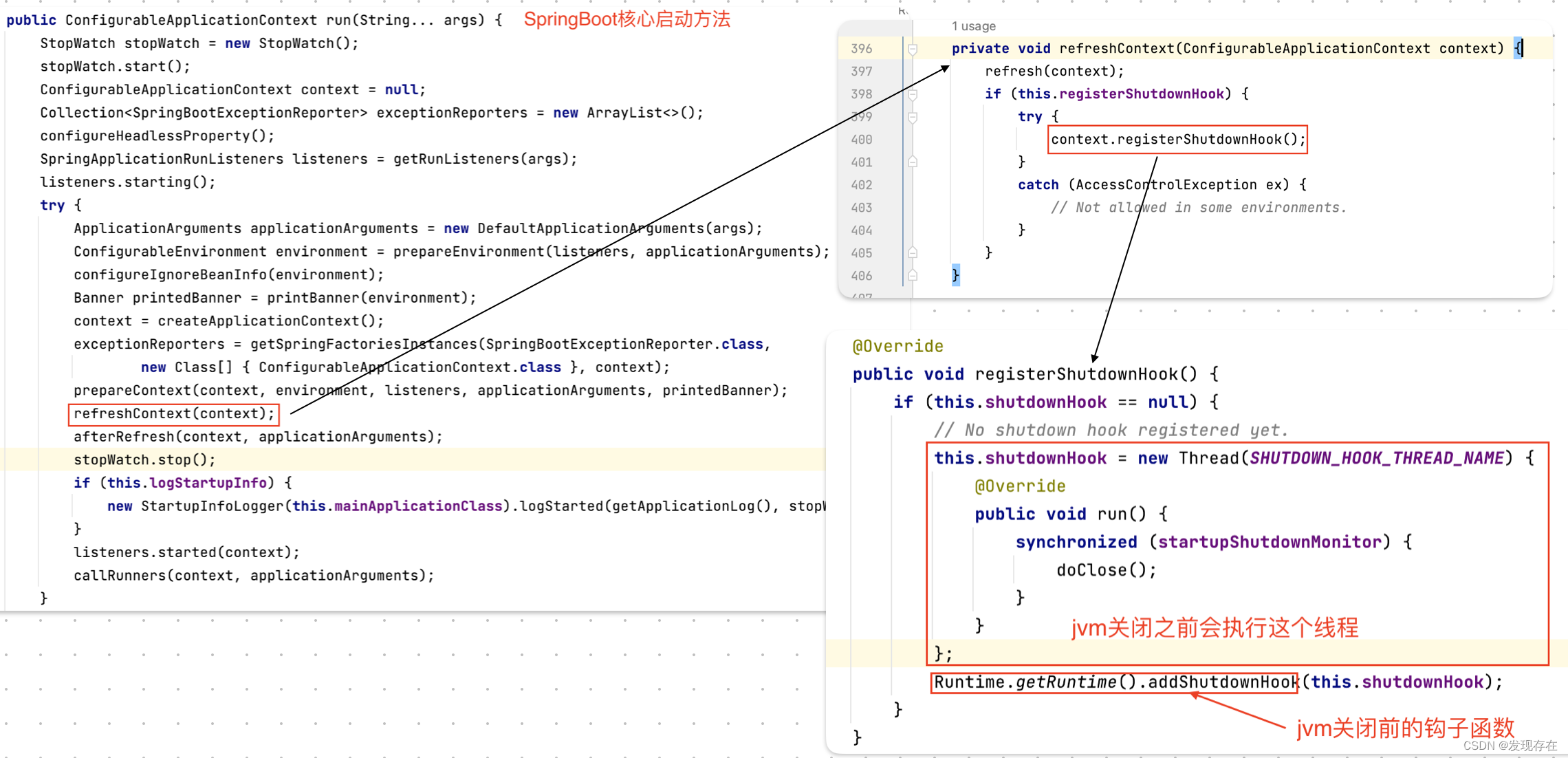Toggle the fold end marker at line 406
Image resolution: width=1568 pixels, height=758 pixels.
pos(913,276)
